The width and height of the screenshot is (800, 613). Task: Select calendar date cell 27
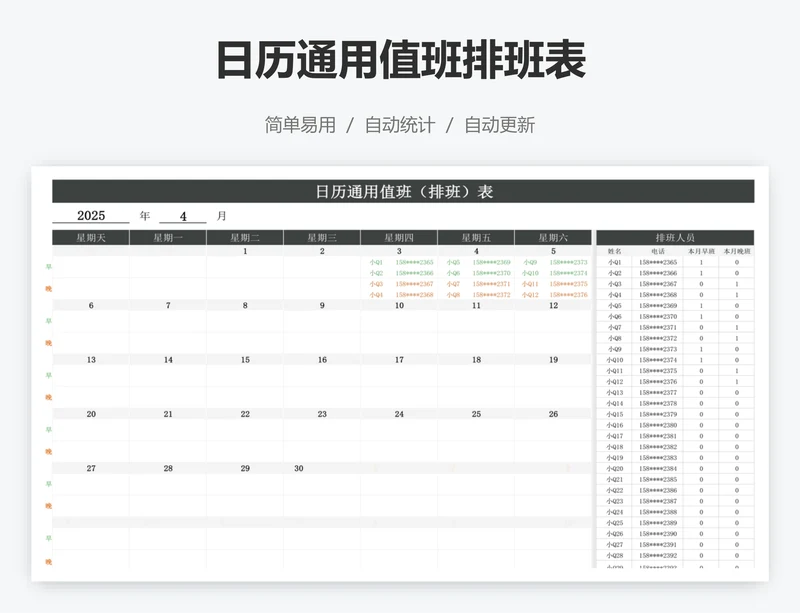point(91,468)
